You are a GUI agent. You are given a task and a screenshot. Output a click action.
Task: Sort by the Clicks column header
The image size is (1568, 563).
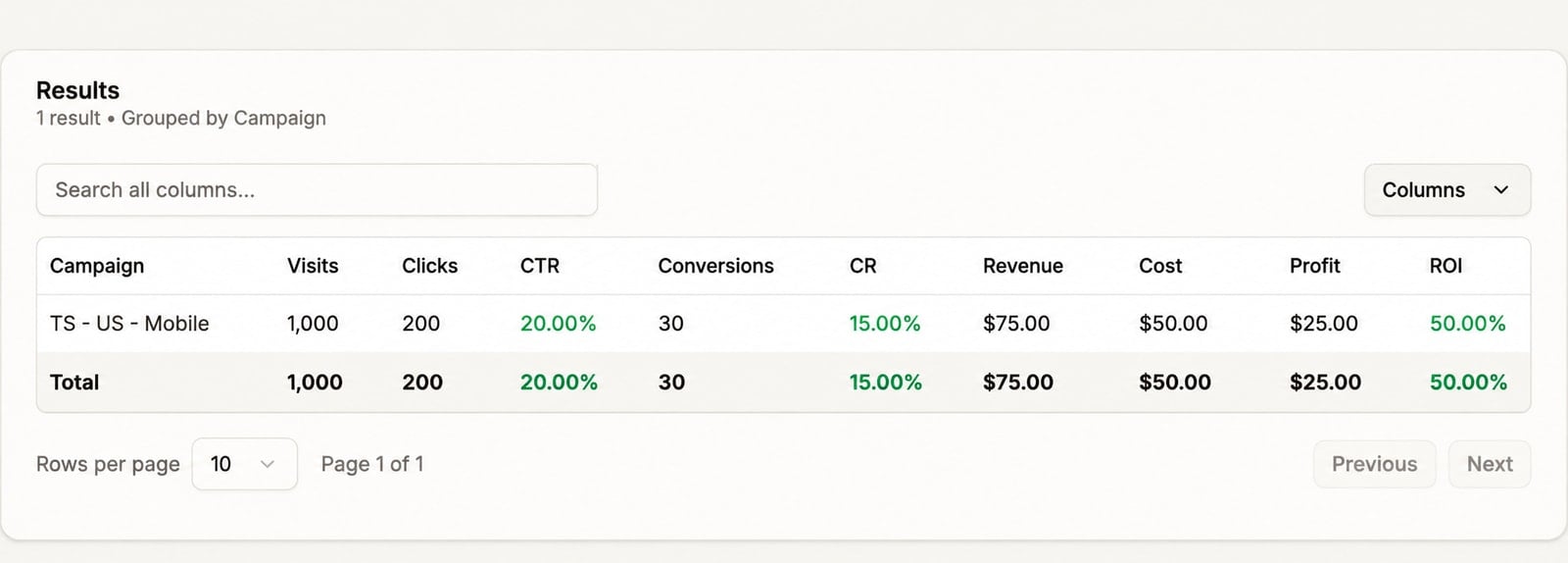pyautogui.click(x=429, y=266)
